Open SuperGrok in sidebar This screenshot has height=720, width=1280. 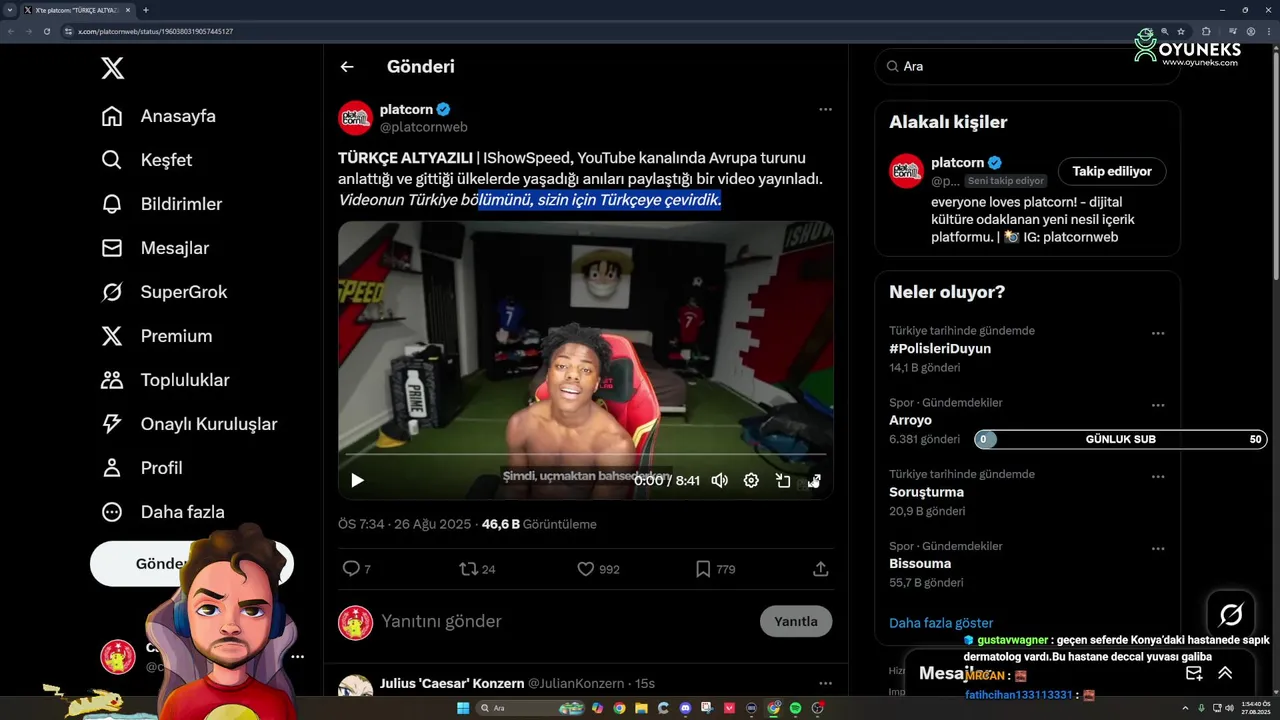click(165, 292)
